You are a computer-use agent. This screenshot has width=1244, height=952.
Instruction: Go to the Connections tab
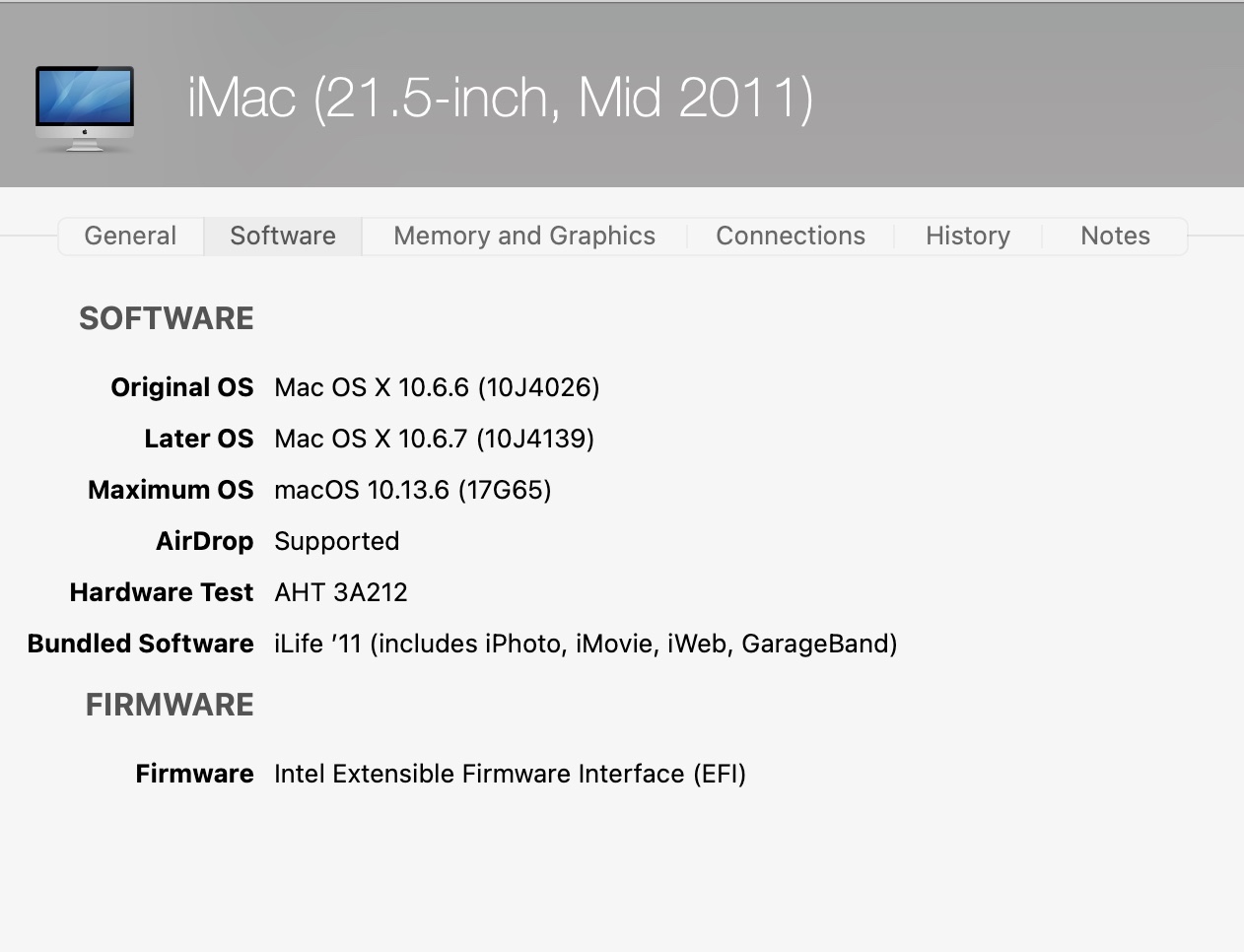(x=791, y=236)
